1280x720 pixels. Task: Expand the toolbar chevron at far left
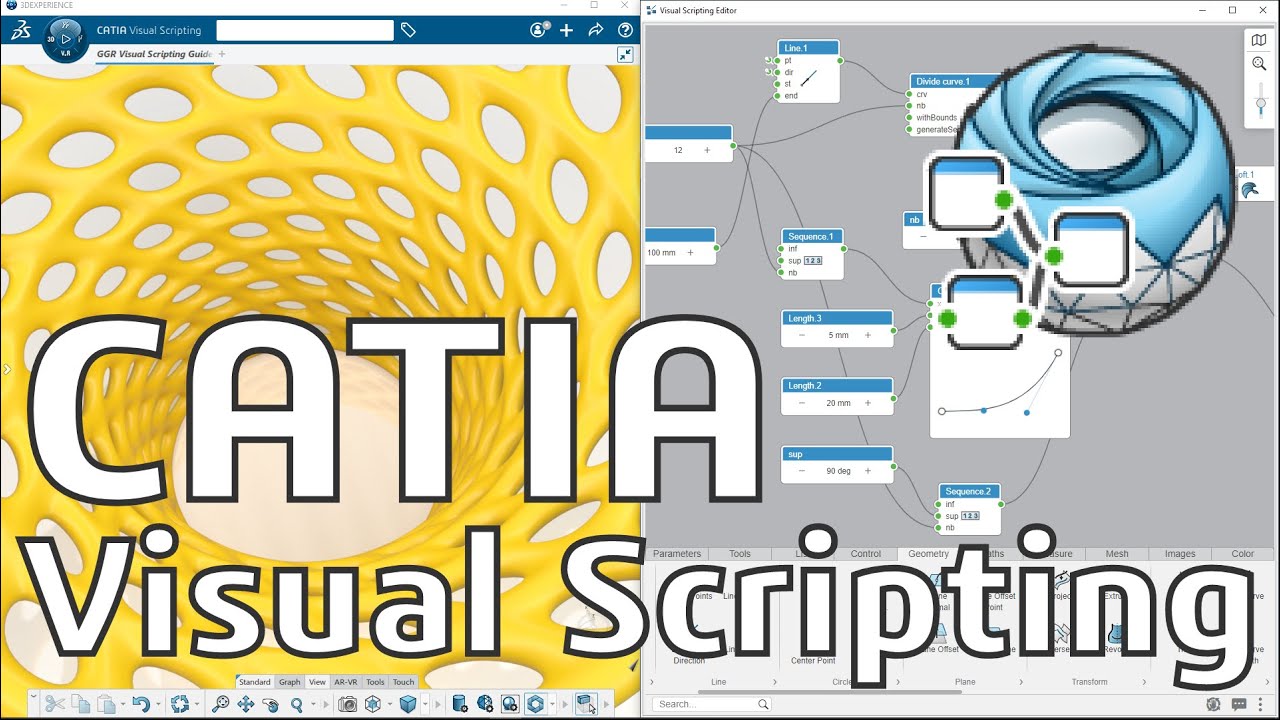point(33,696)
